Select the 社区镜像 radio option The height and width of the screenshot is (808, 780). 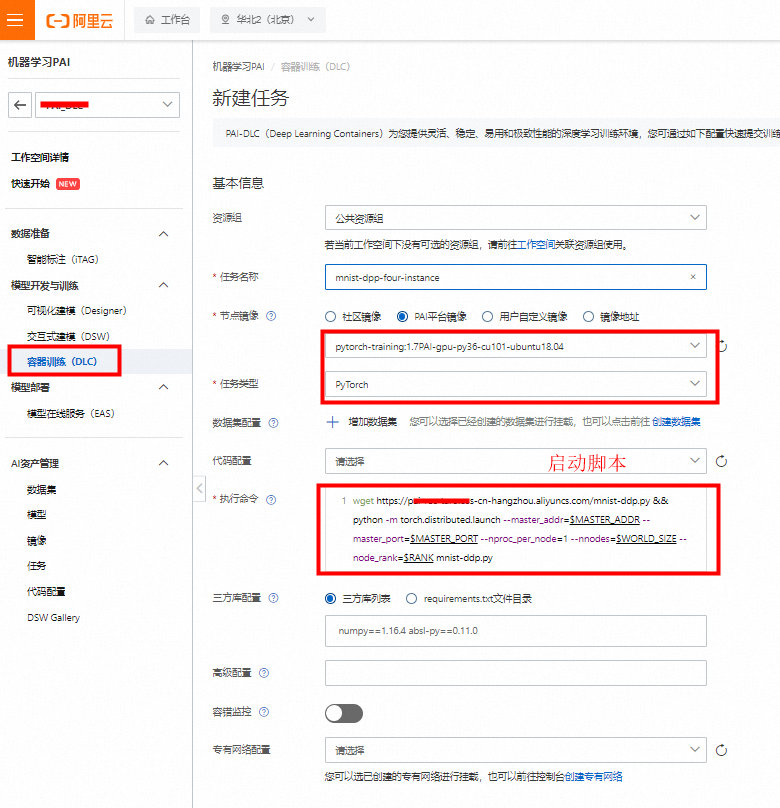click(x=331, y=316)
